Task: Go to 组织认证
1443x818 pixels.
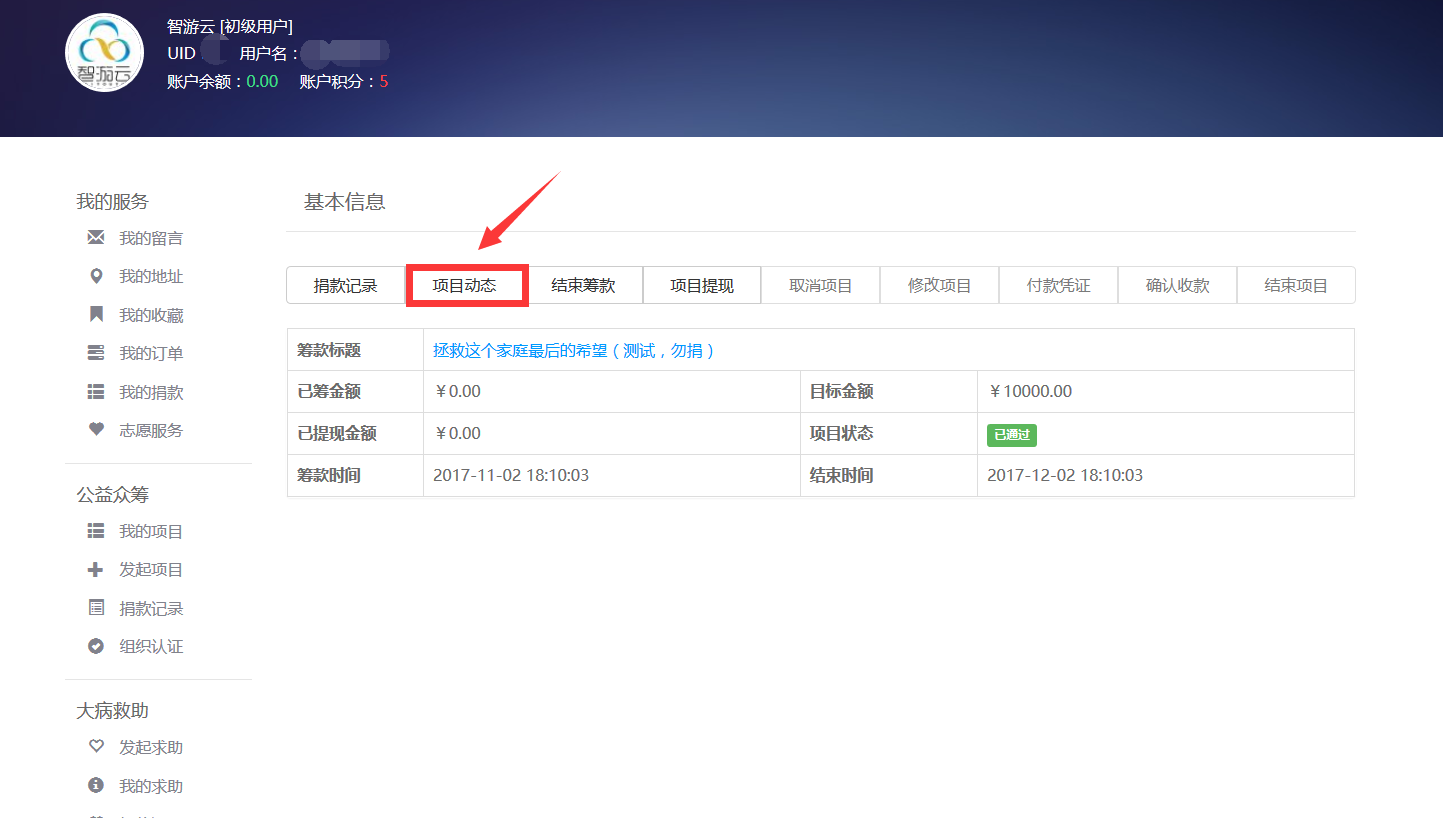Action: pos(151,646)
